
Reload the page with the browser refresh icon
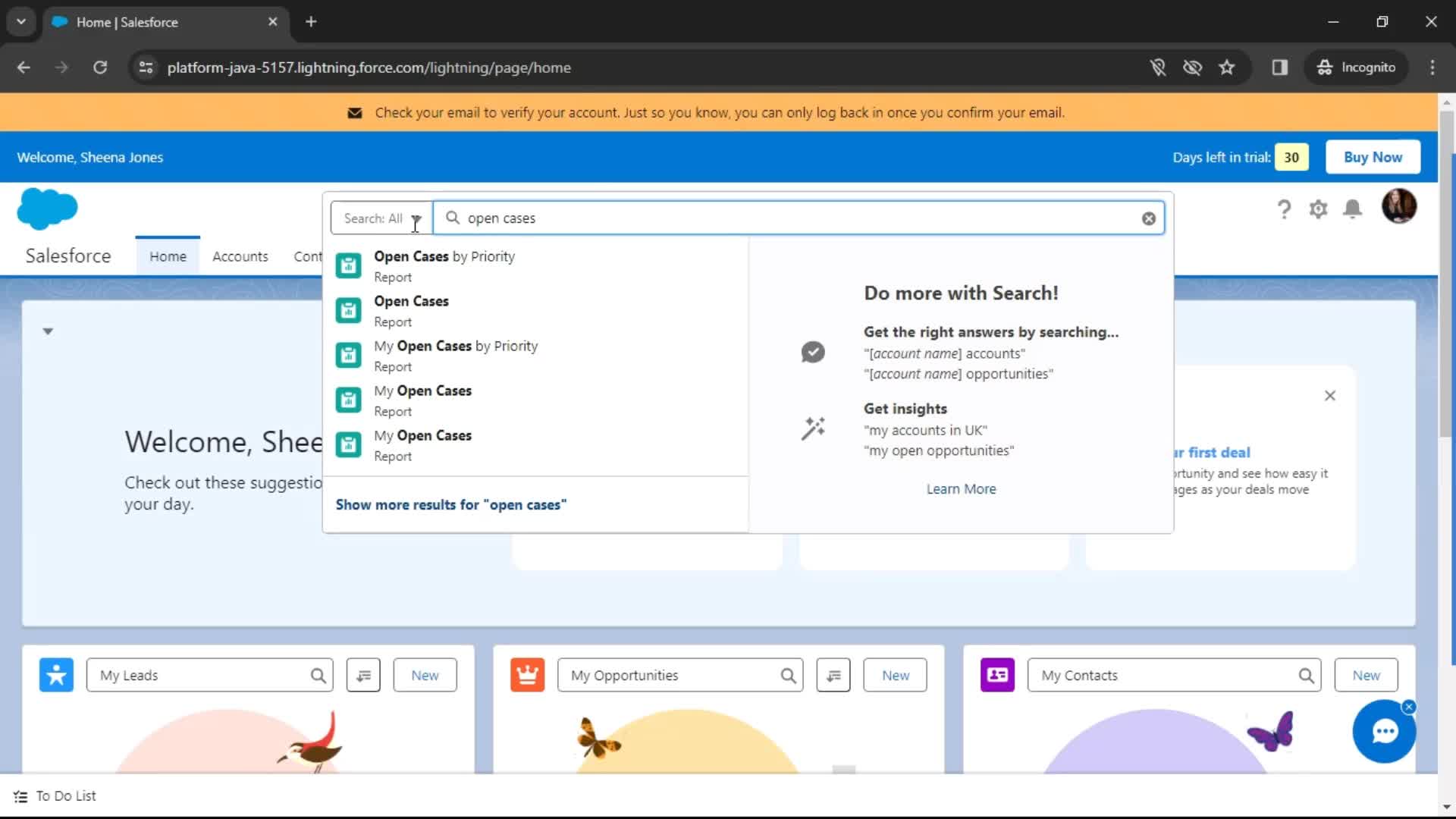[x=100, y=67]
